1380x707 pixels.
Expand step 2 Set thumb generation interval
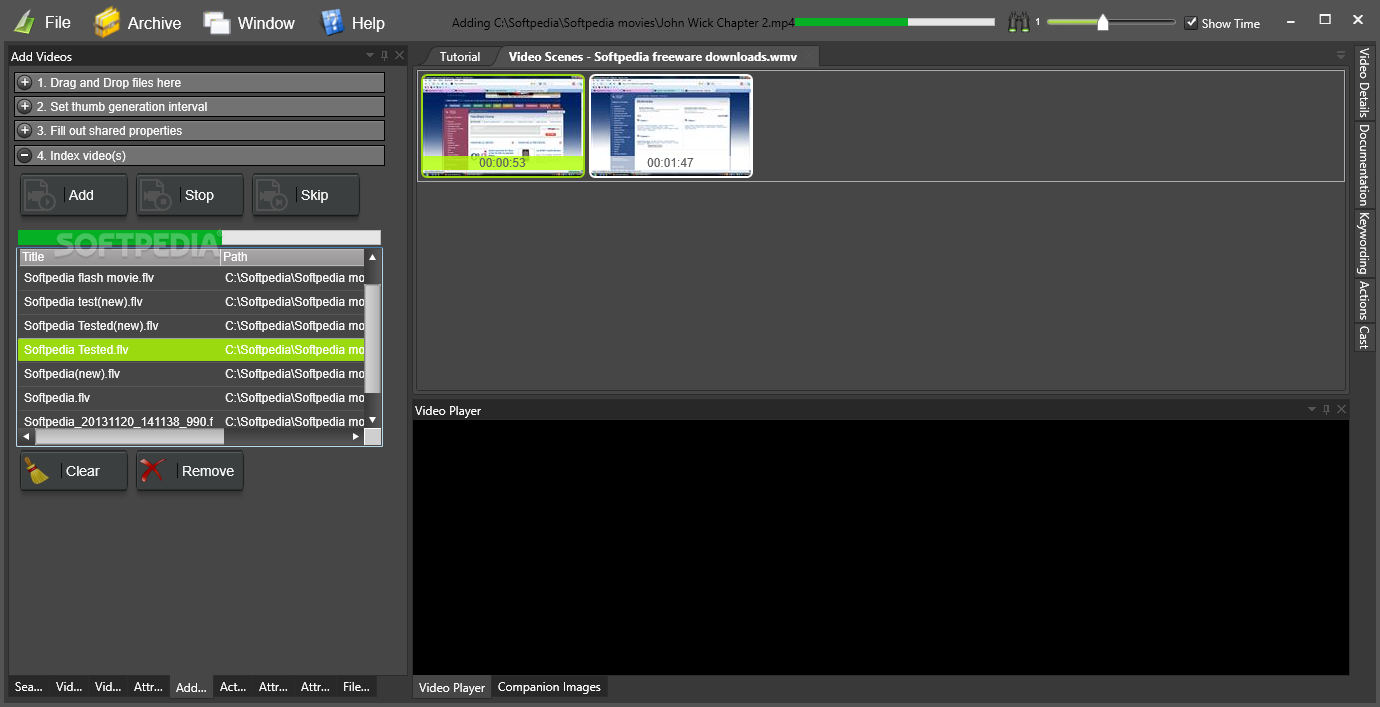tap(199, 106)
